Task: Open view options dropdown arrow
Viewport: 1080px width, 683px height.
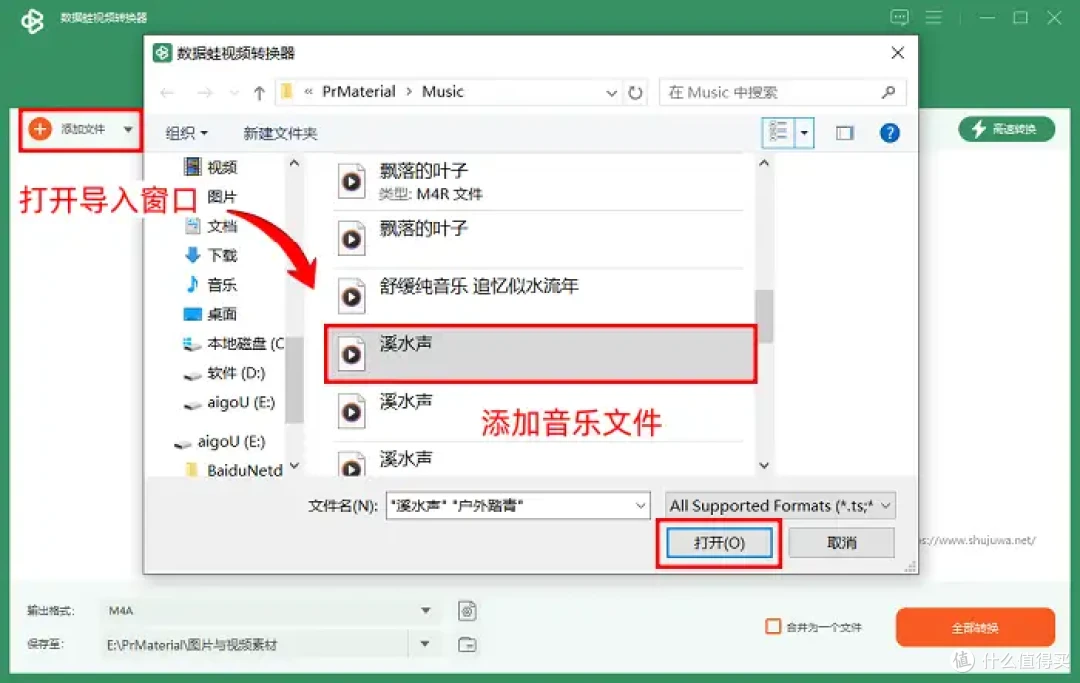Action: pos(804,132)
